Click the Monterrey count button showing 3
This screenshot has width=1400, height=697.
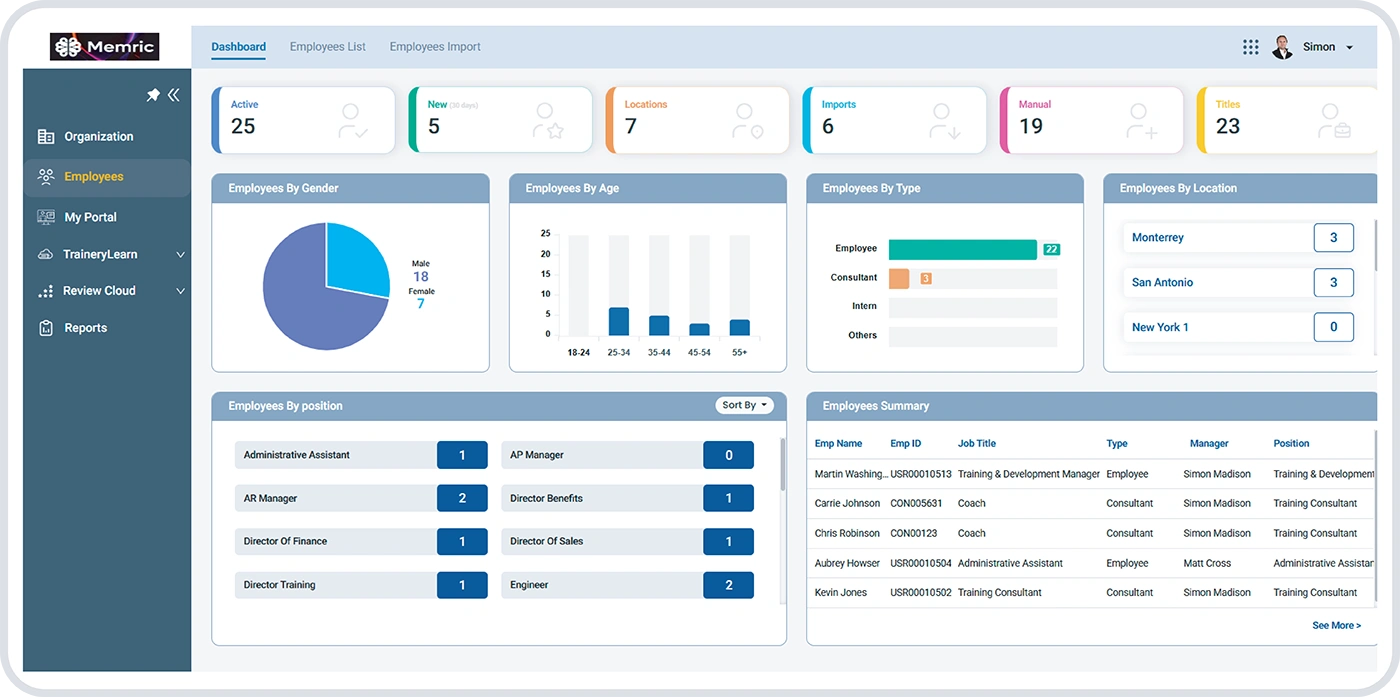click(x=1333, y=237)
